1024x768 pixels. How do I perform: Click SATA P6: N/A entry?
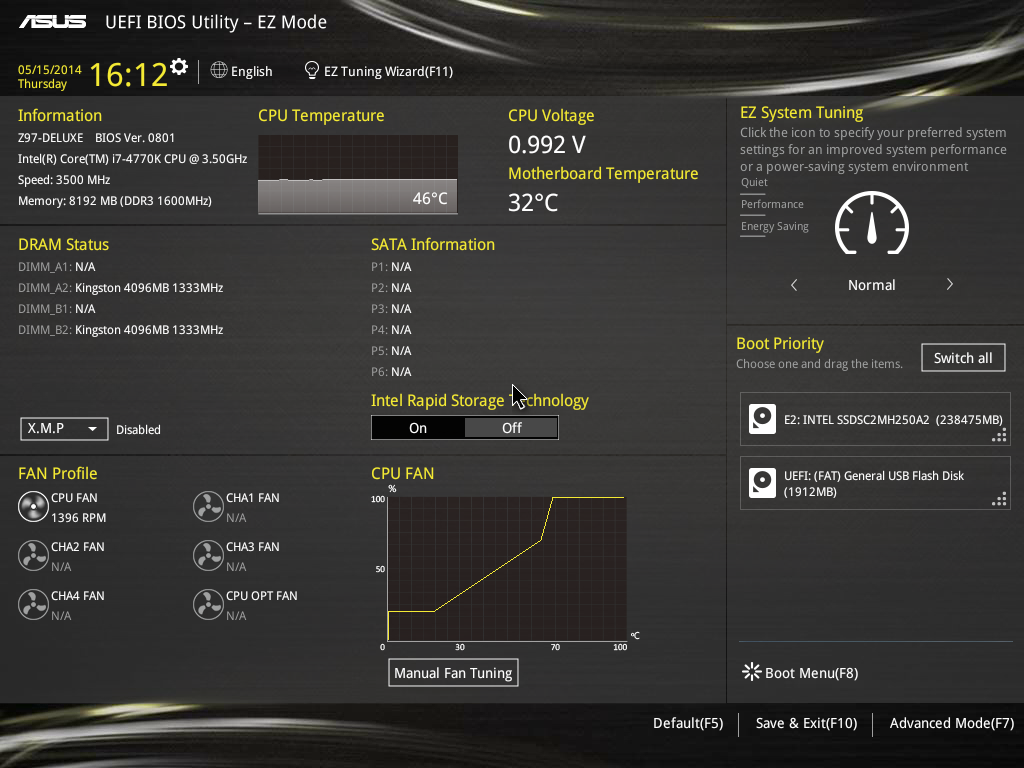coord(391,372)
